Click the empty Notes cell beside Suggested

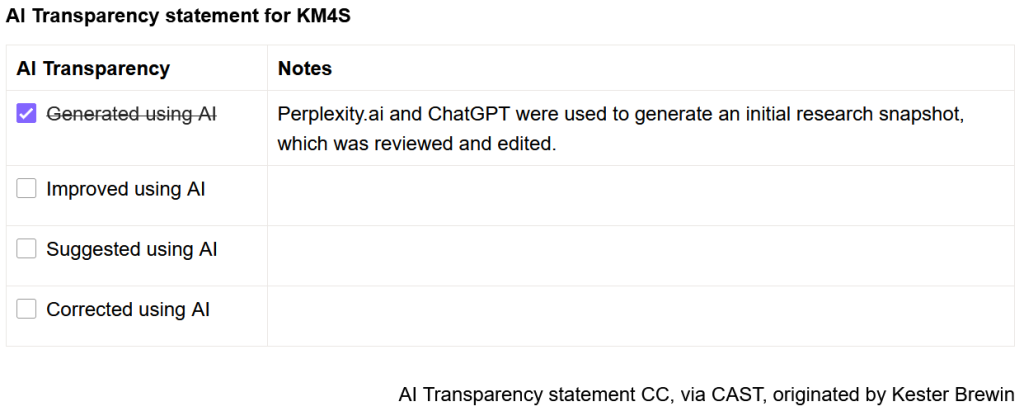[x=640, y=256]
